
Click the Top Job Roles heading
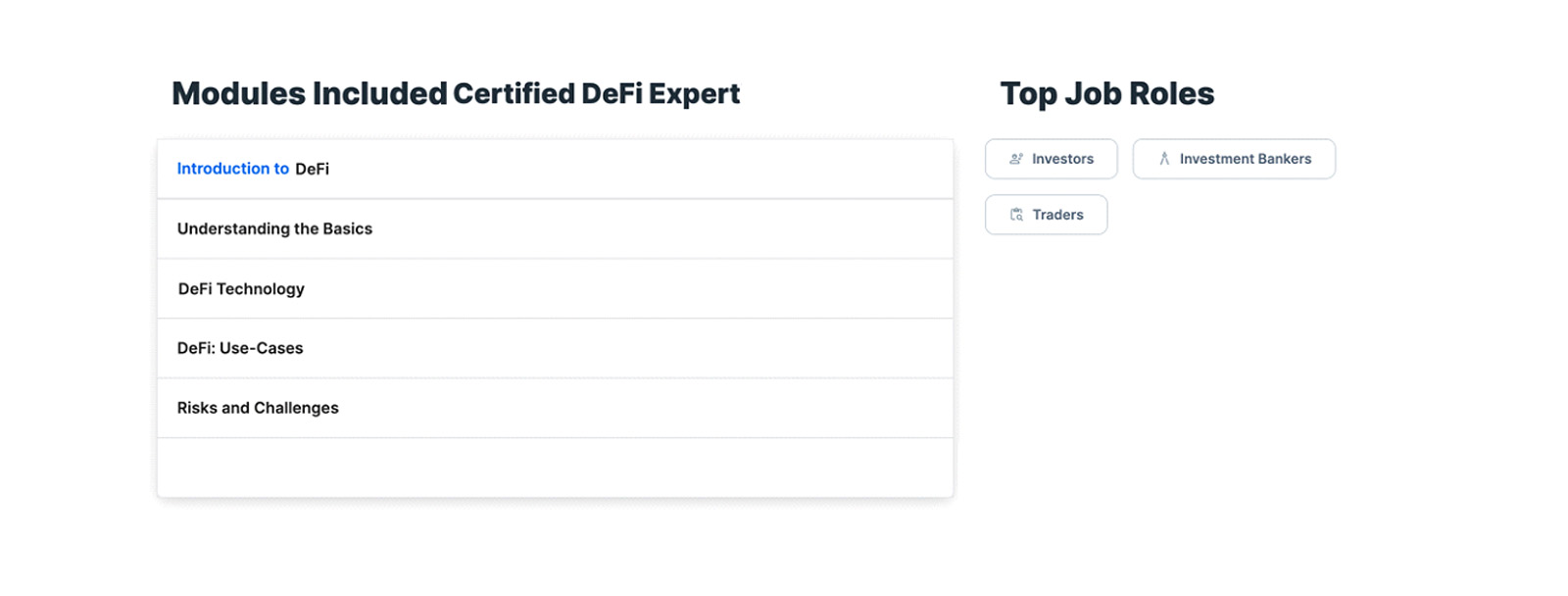[x=1106, y=93]
